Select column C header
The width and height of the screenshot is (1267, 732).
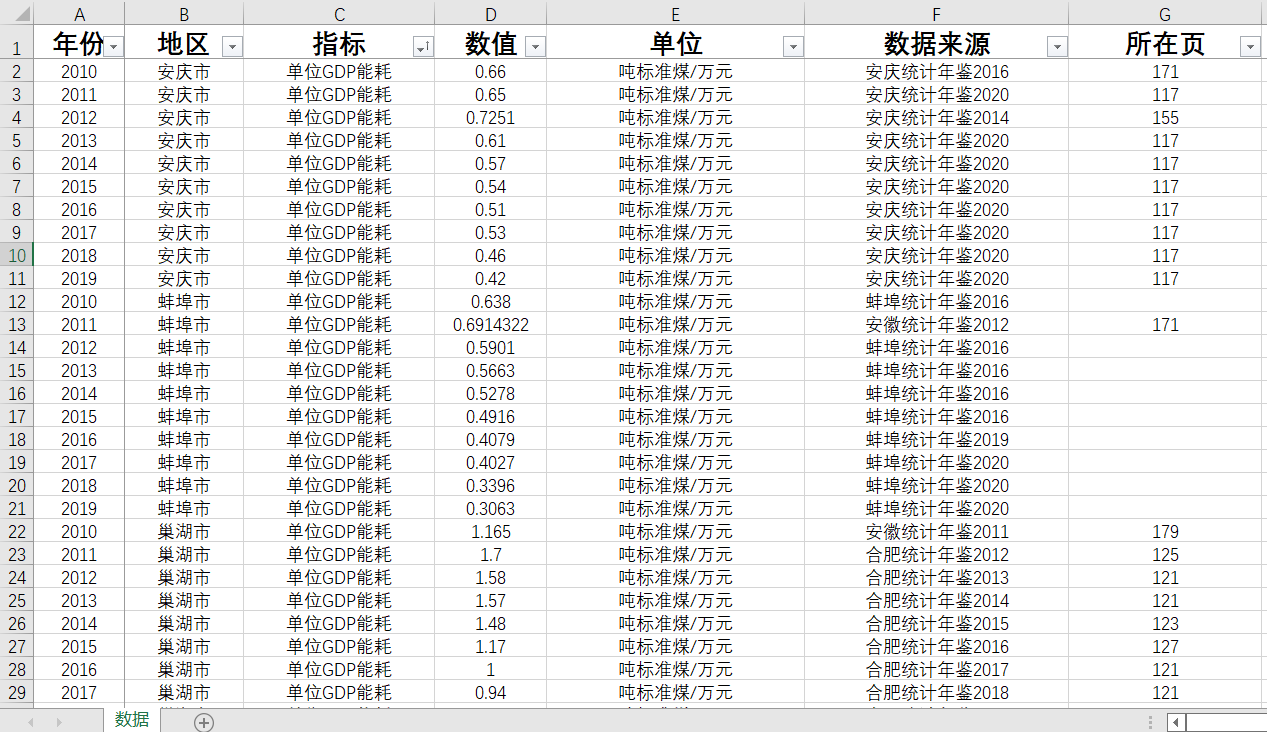click(x=339, y=14)
